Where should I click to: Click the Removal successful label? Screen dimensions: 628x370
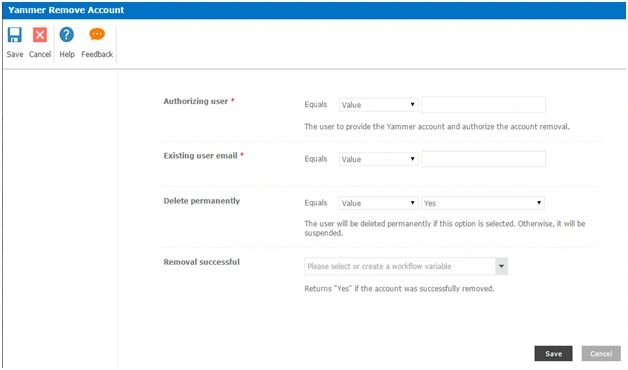point(201,262)
